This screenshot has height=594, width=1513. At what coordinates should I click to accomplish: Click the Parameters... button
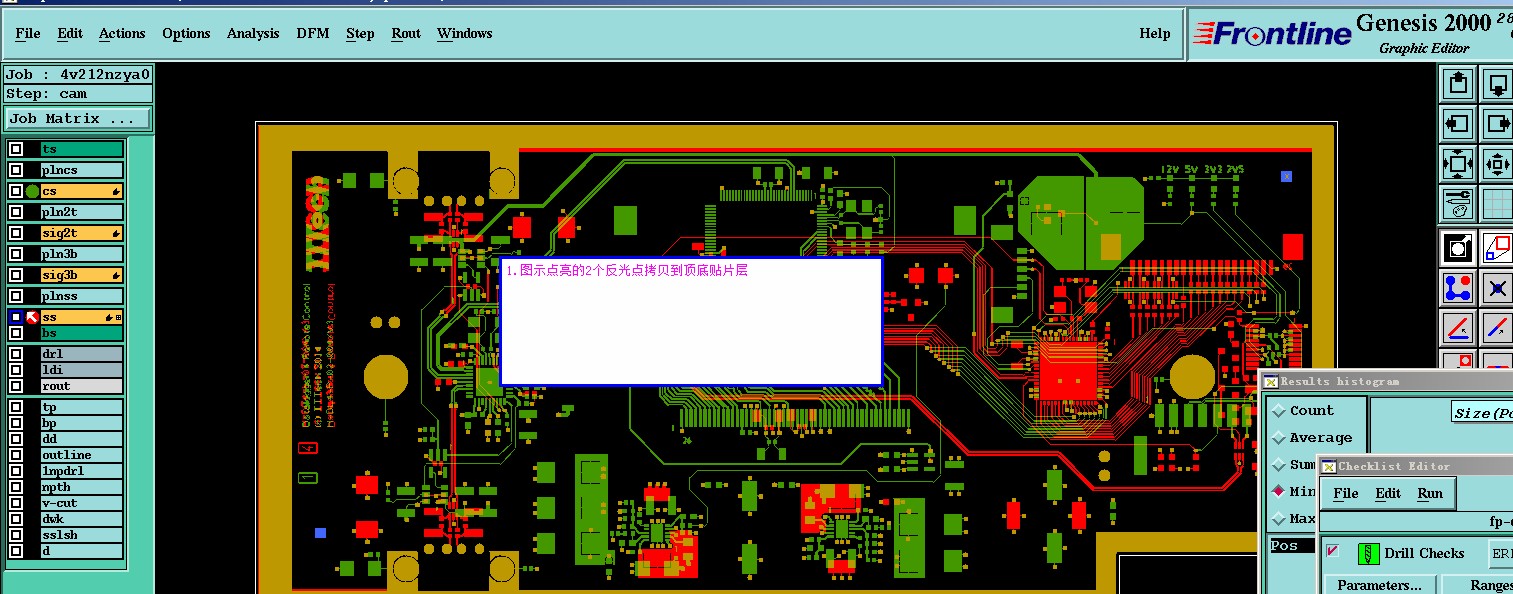[x=1380, y=585]
